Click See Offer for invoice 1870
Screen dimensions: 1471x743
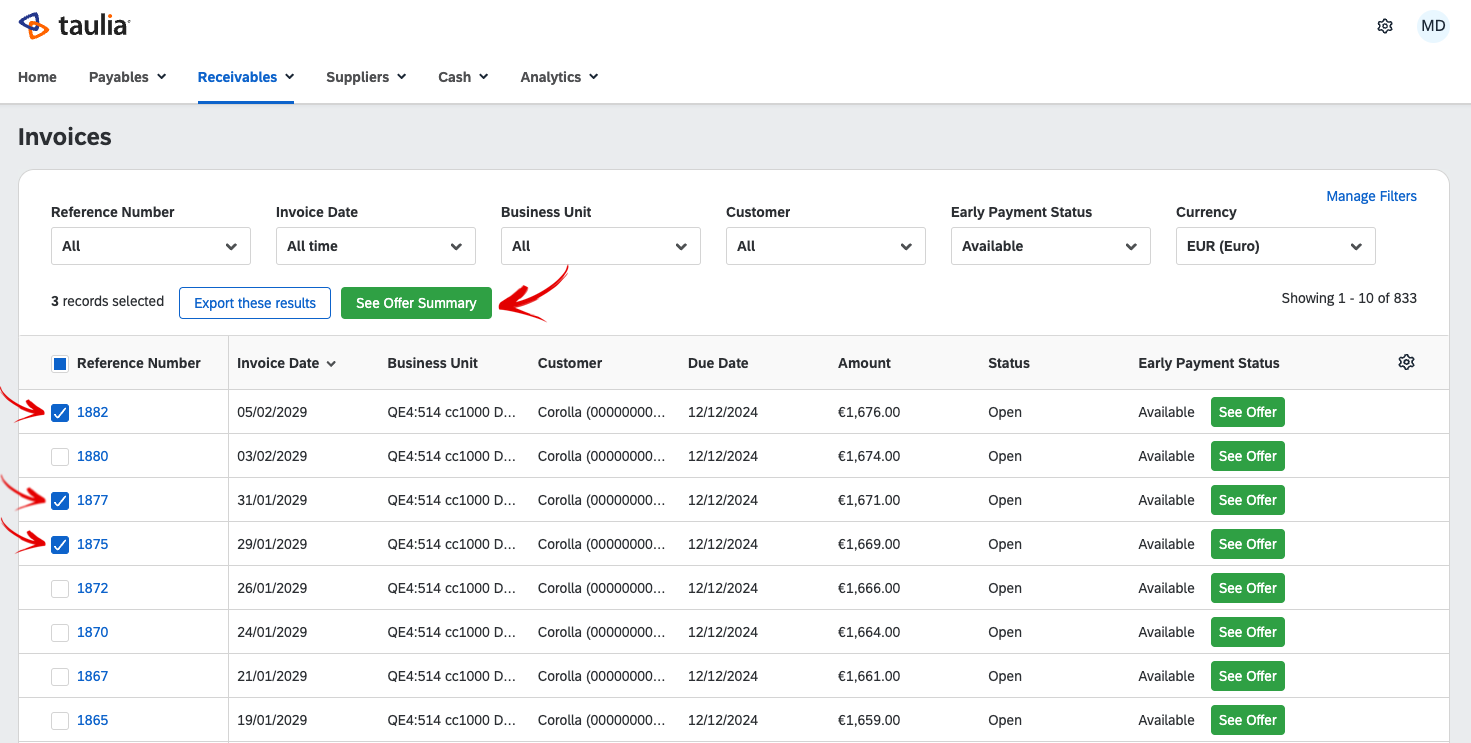(x=1247, y=632)
